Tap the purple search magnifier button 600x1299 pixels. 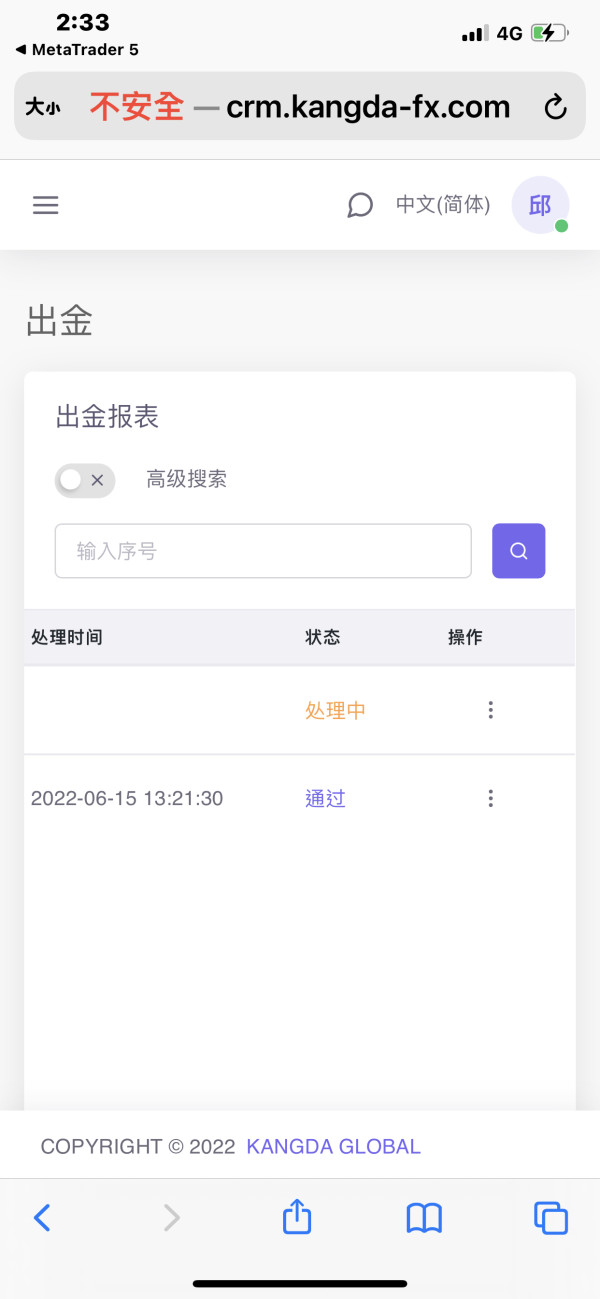pos(518,551)
